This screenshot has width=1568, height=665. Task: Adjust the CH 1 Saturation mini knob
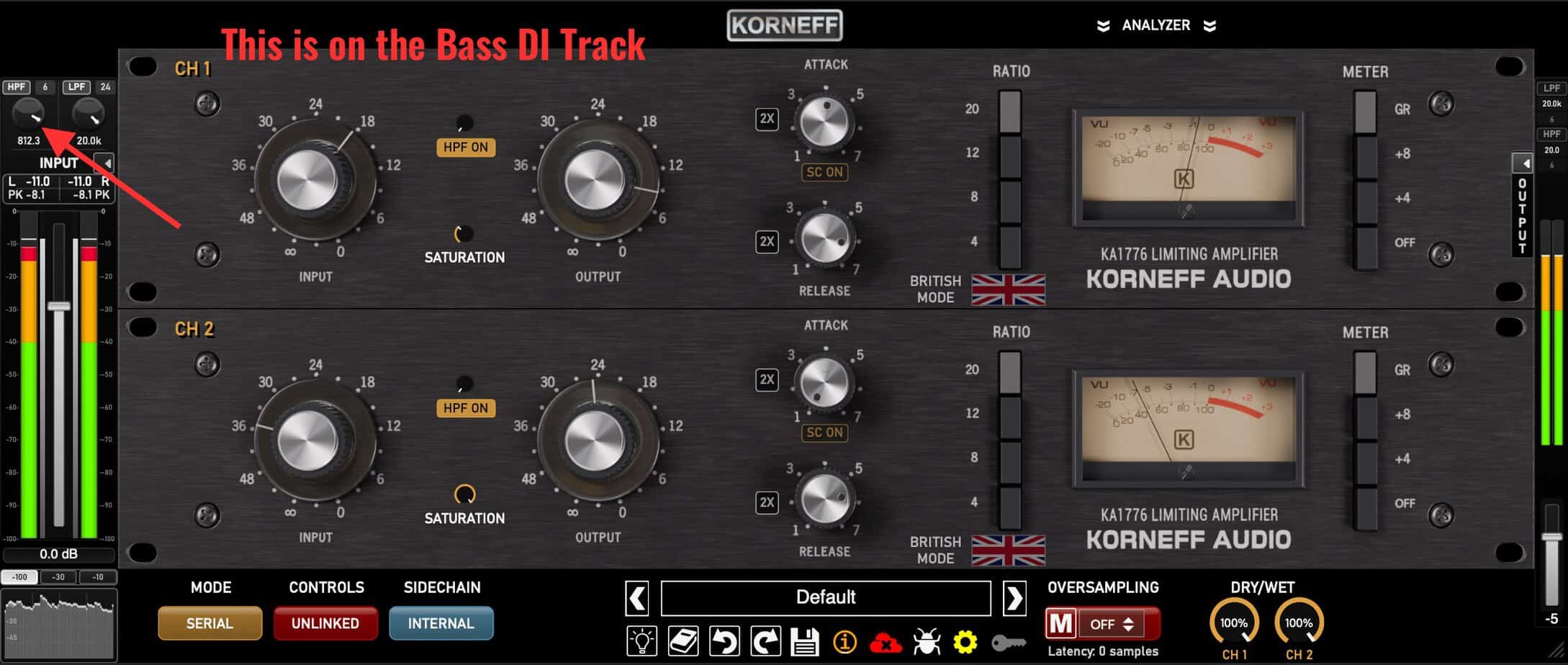pyautogui.click(x=464, y=233)
